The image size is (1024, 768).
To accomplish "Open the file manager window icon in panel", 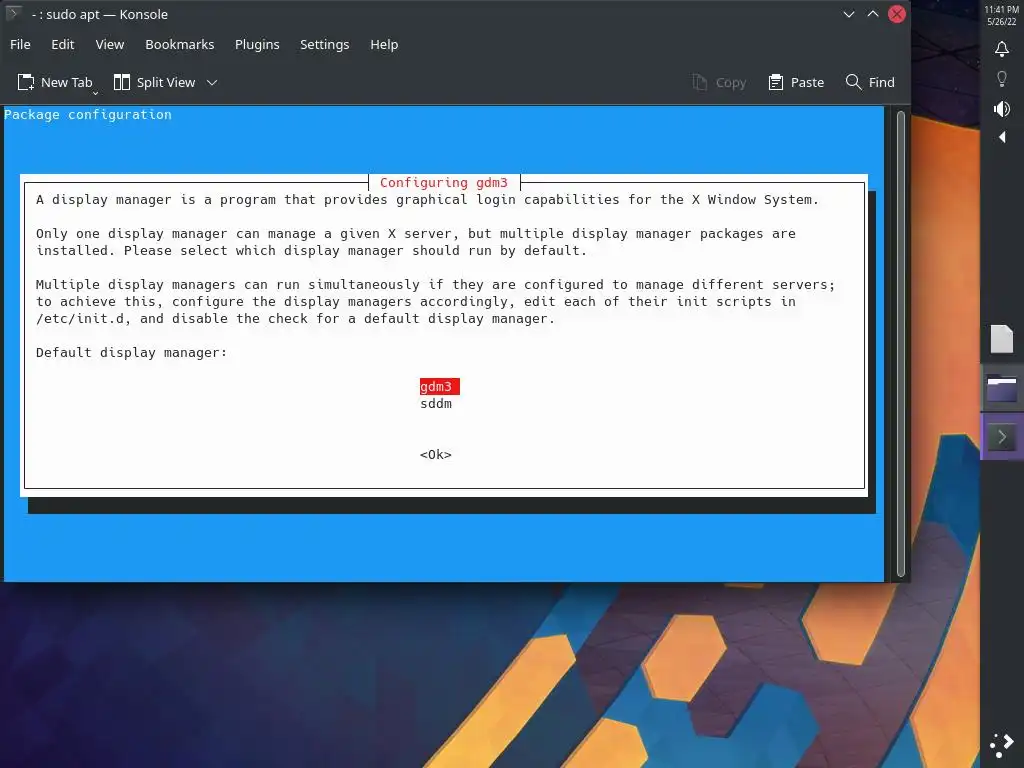I will [1002, 389].
